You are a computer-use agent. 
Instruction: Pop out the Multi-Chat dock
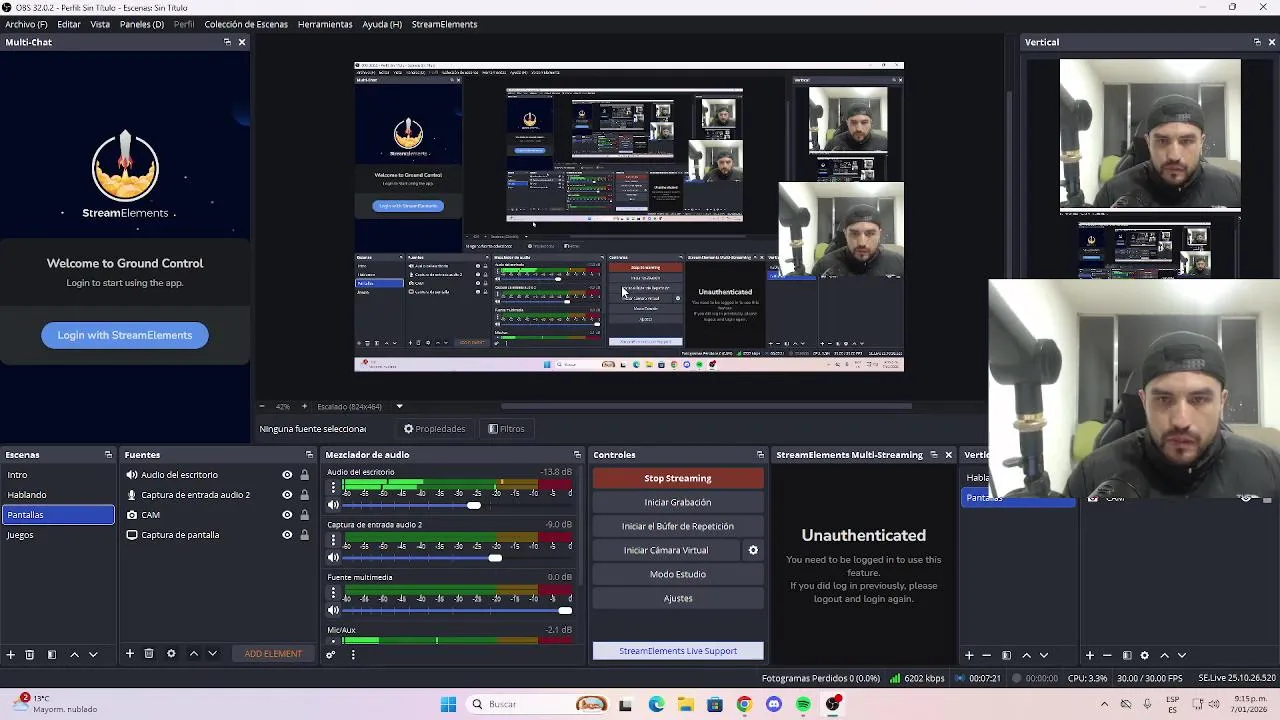pyautogui.click(x=227, y=42)
